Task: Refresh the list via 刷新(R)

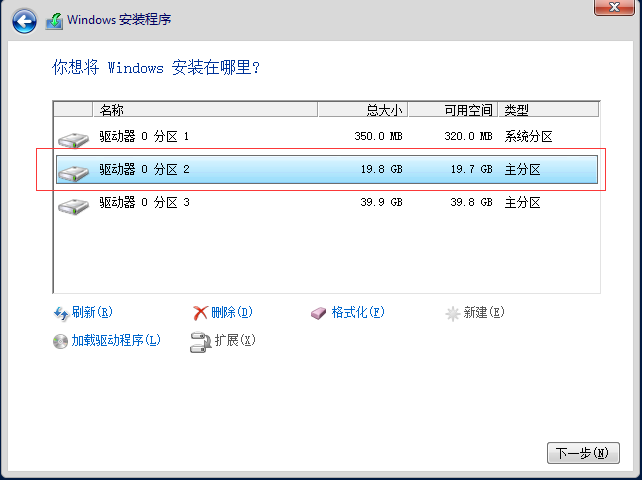Action: (92, 312)
